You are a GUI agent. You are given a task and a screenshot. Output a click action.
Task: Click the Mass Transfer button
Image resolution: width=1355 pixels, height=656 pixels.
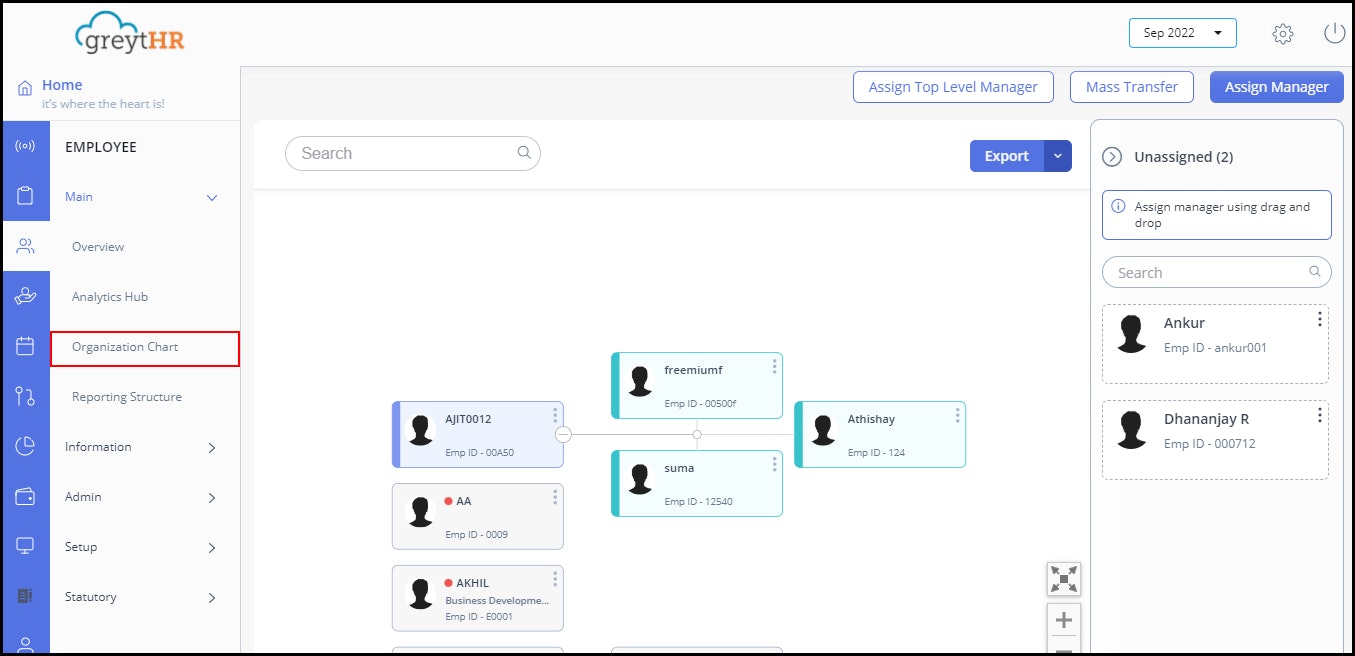click(1131, 87)
